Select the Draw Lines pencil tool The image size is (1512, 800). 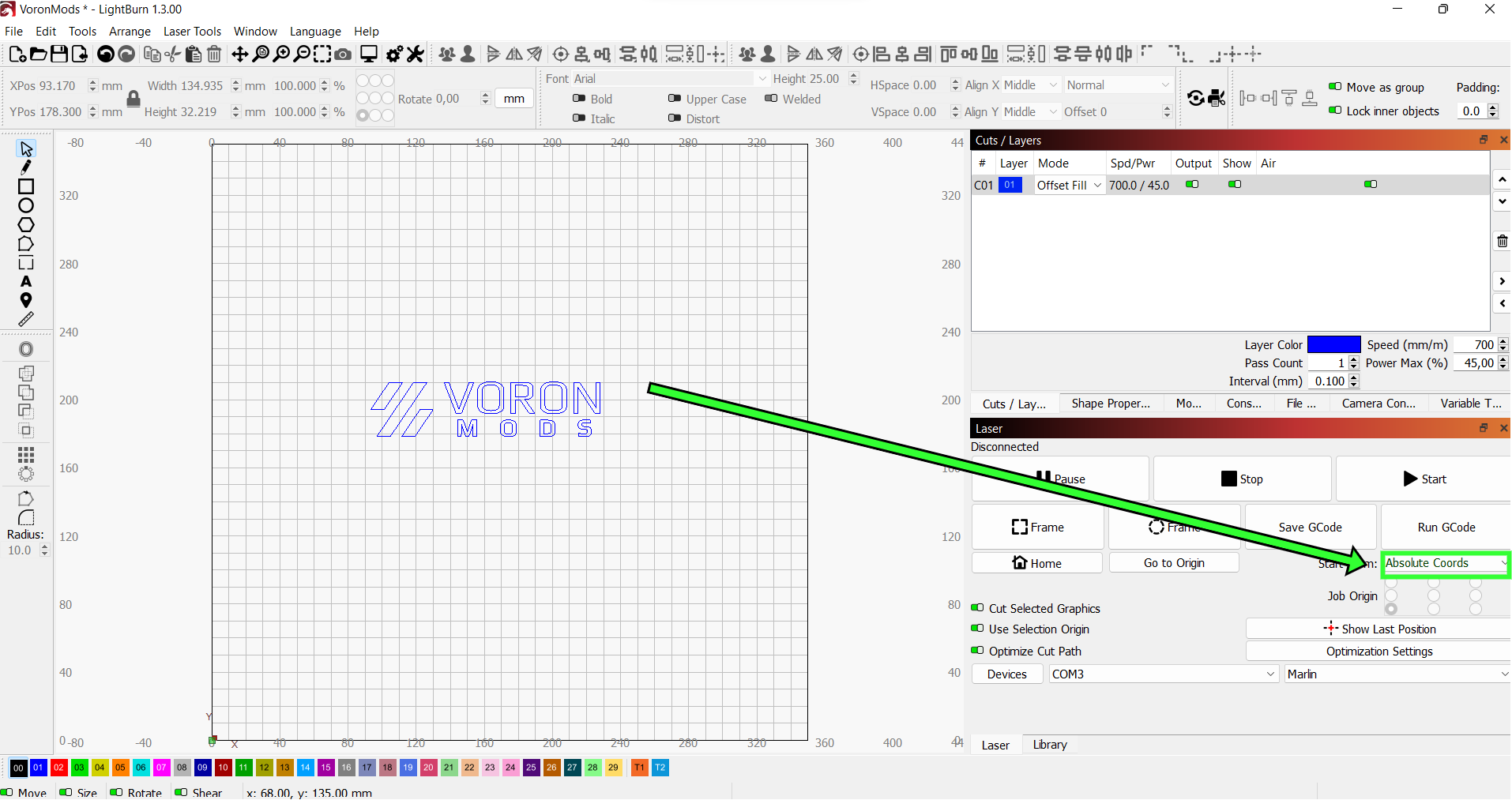tap(26, 167)
